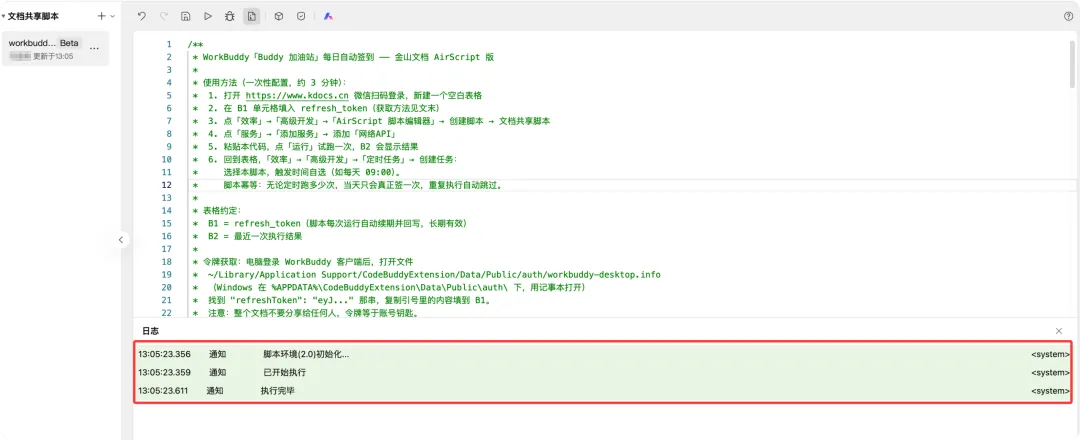This screenshot has width=1080, height=440.
Task: Open the https://www.kdocs.cn link in code
Action: tap(297, 95)
